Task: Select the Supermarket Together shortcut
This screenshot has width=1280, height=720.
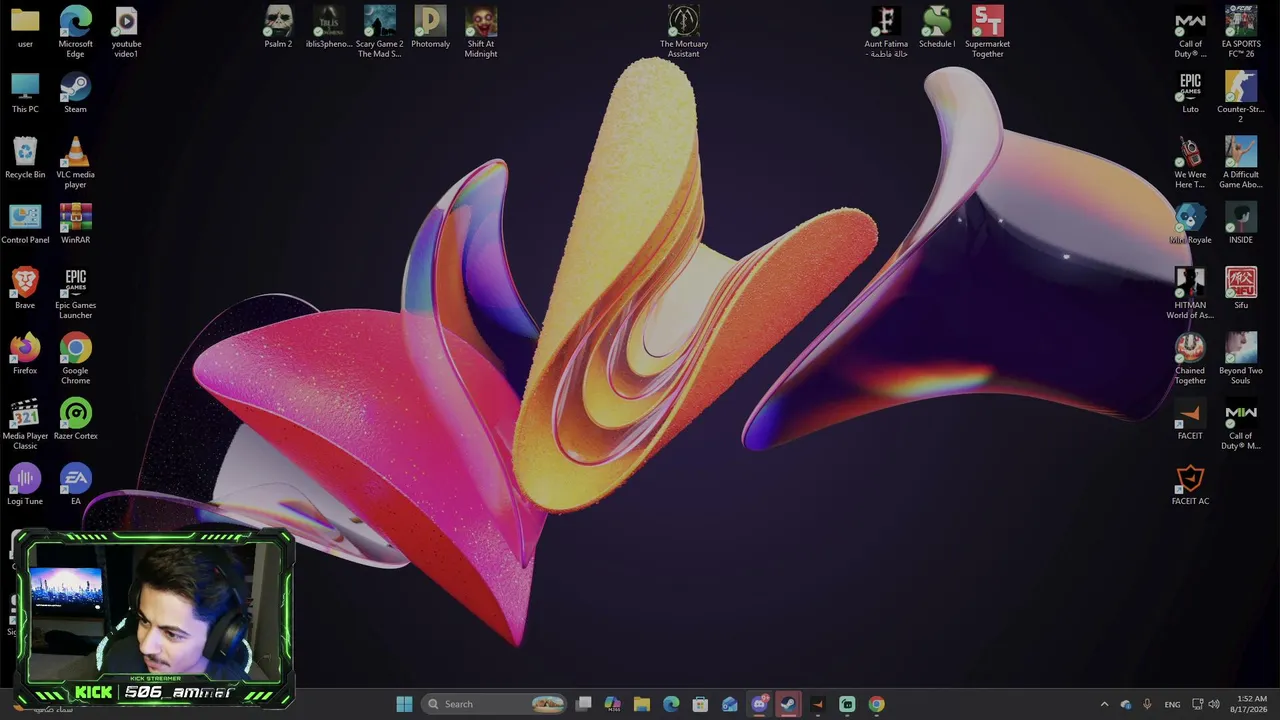Action: pos(987,32)
